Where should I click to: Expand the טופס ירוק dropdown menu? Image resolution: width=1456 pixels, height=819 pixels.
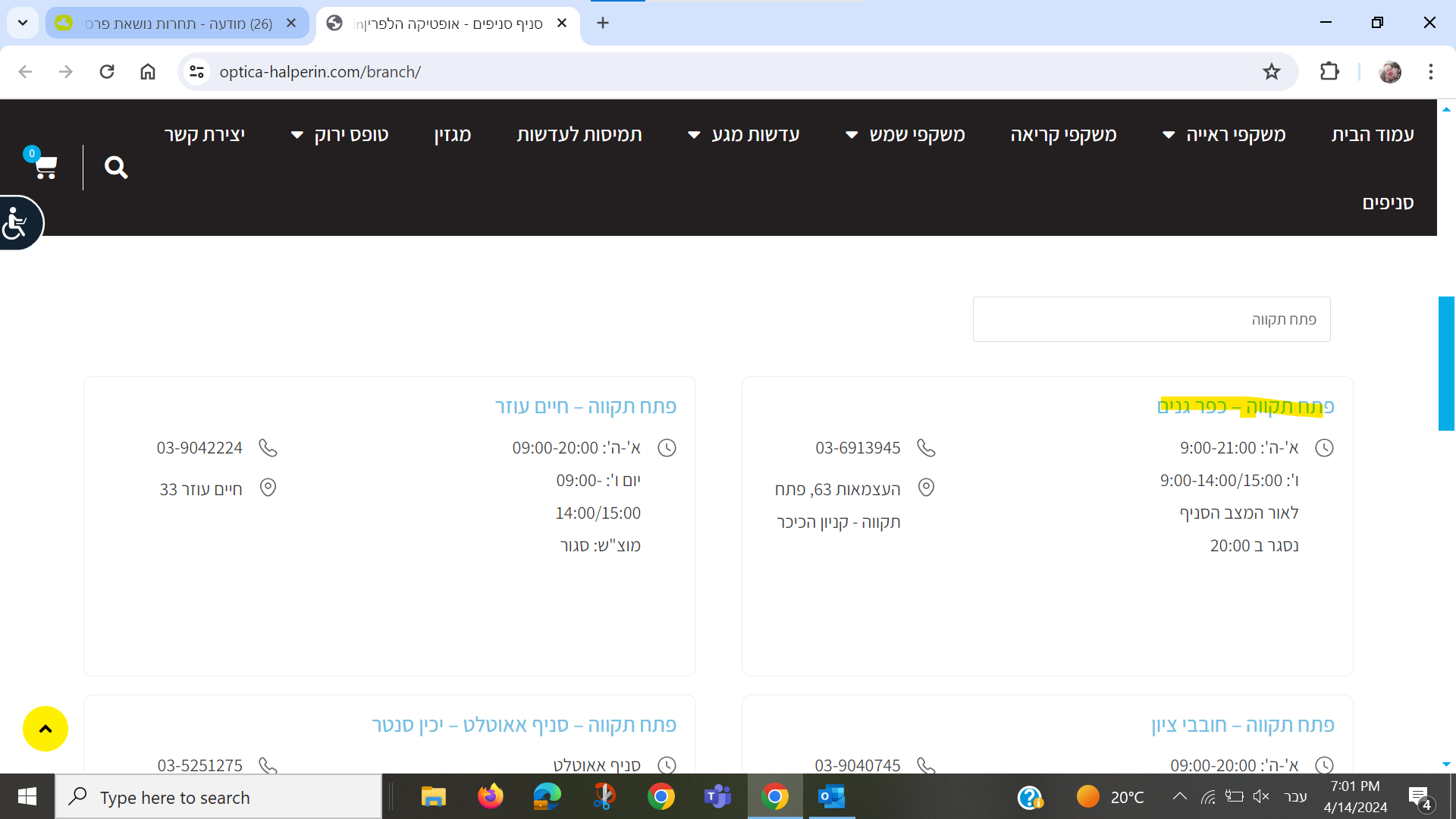(x=297, y=135)
